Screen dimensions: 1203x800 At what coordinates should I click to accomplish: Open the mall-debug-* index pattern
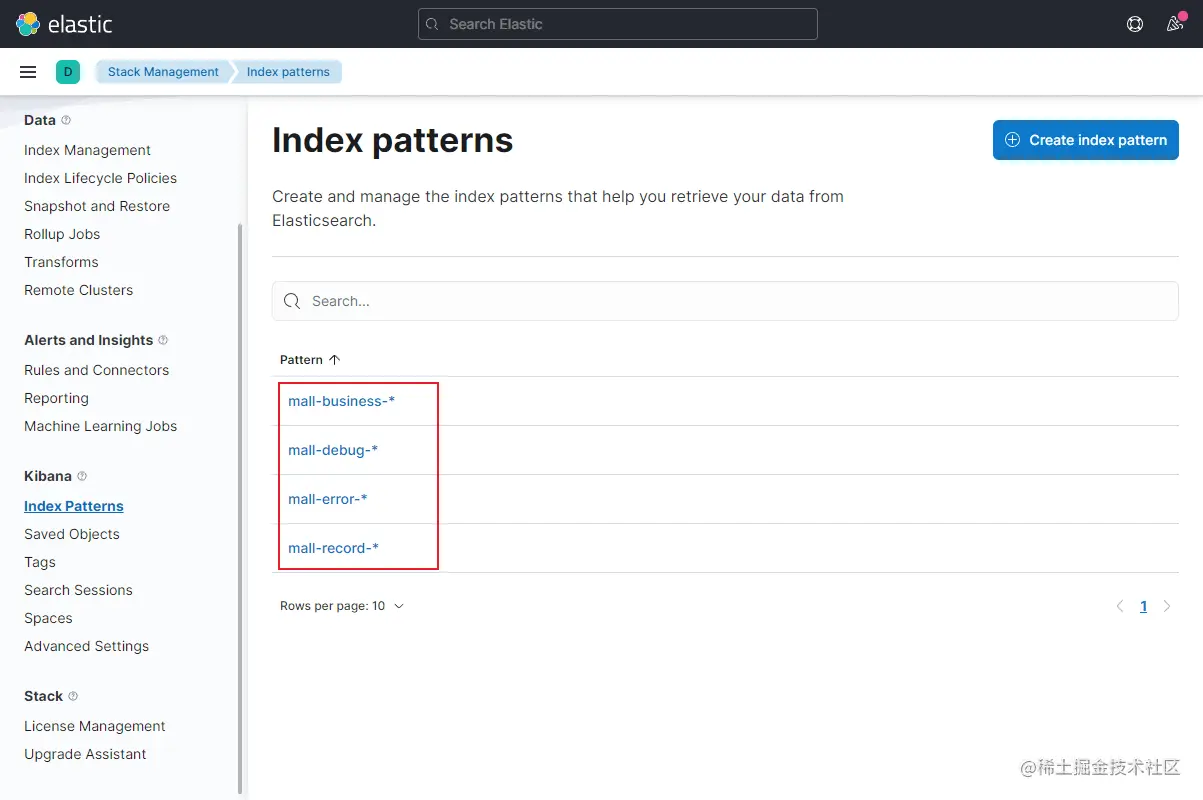pyautogui.click(x=333, y=450)
